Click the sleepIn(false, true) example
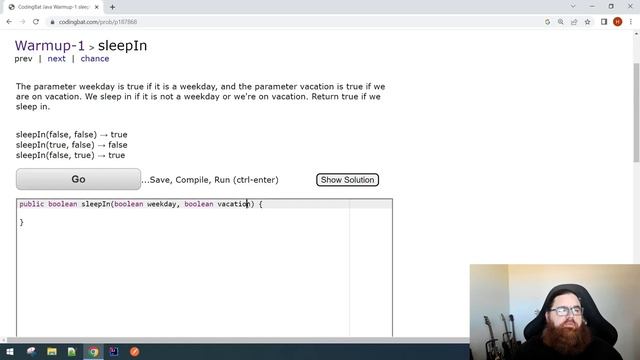This screenshot has width=640, height=360. pyautogui.click(x=70, y=155)
